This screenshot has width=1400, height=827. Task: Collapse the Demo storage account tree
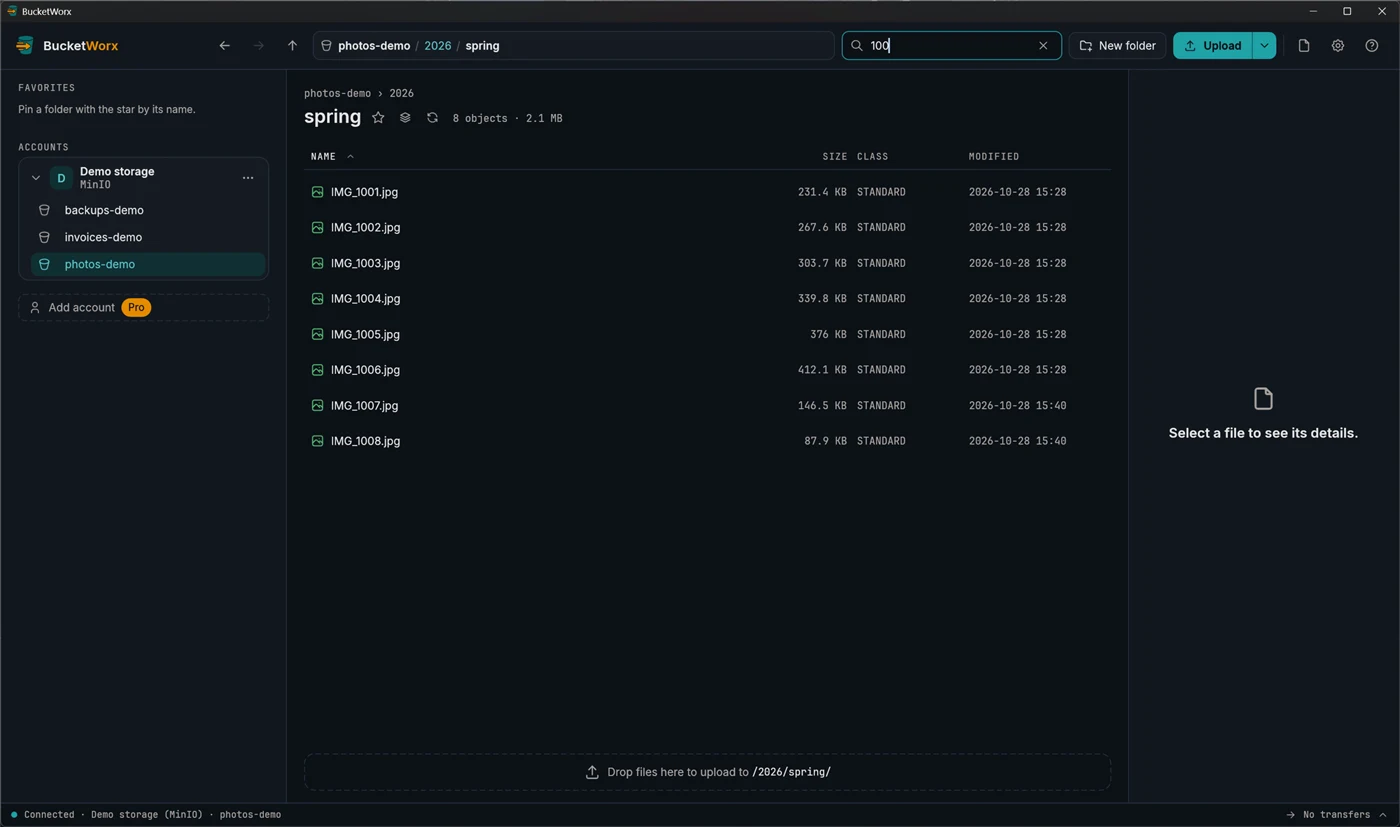36,178
